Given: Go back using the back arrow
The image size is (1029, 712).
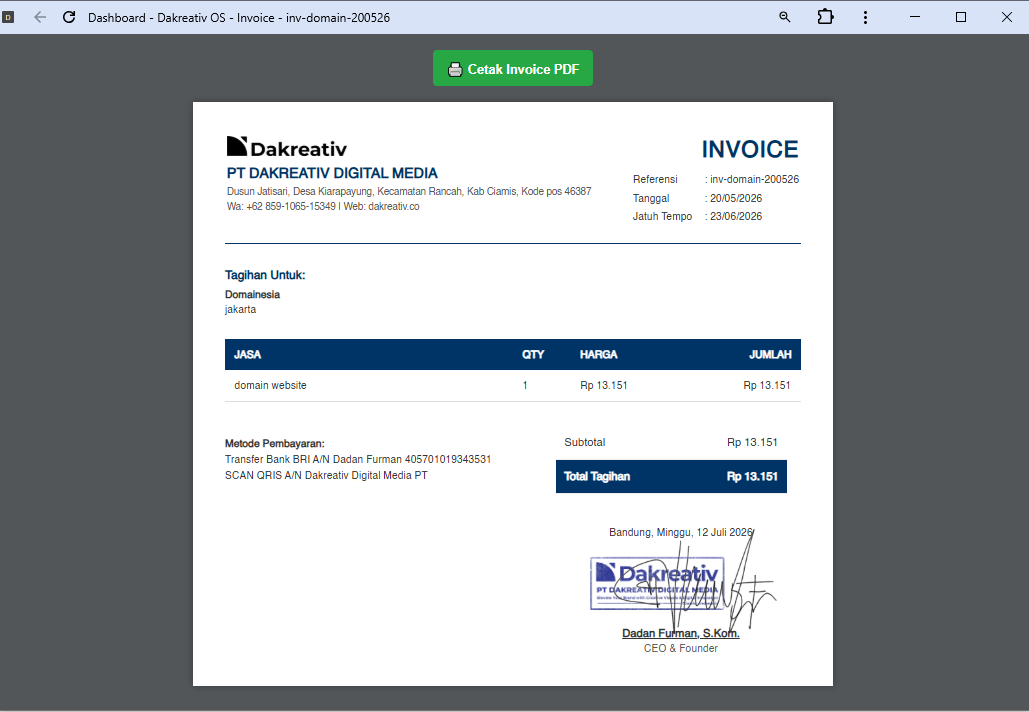Looking at the screenshot, I should click(40, 17).
